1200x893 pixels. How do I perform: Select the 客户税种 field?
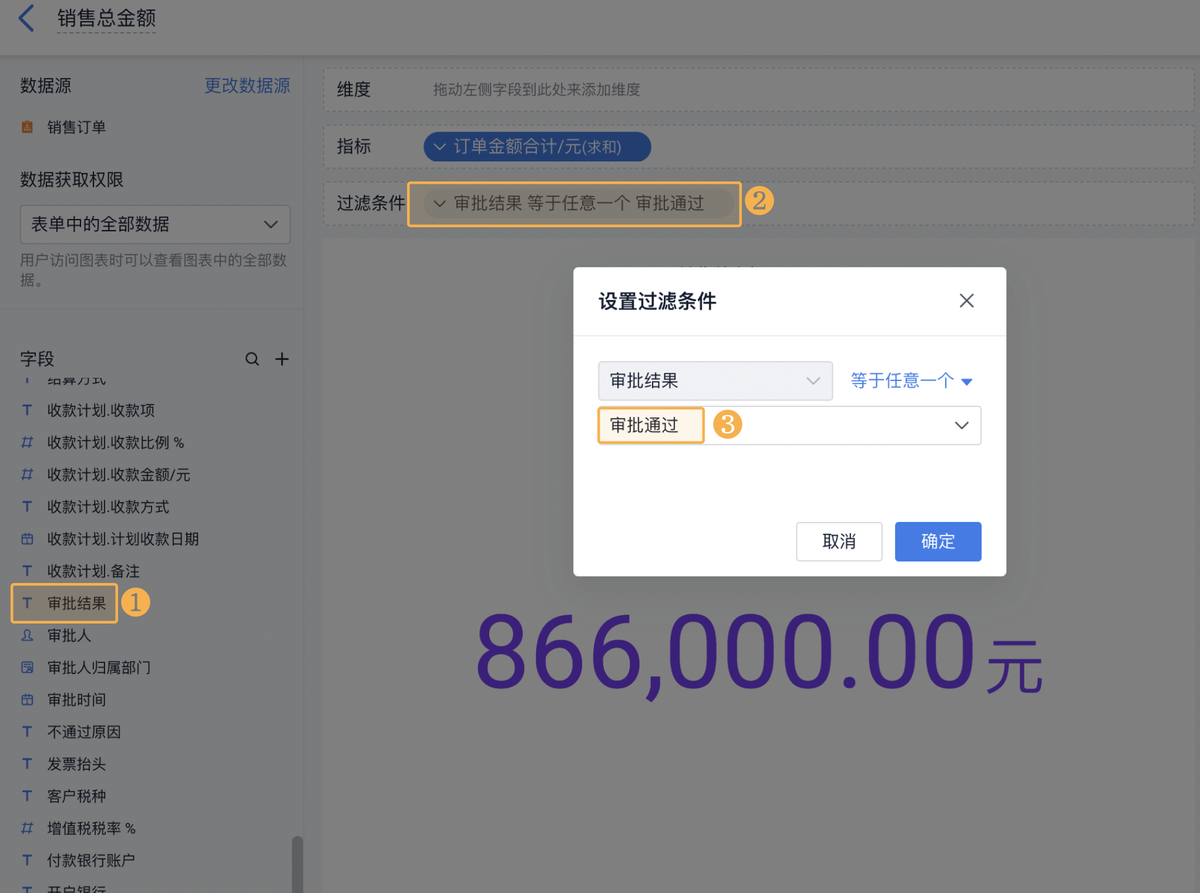(x=76, y=796)
